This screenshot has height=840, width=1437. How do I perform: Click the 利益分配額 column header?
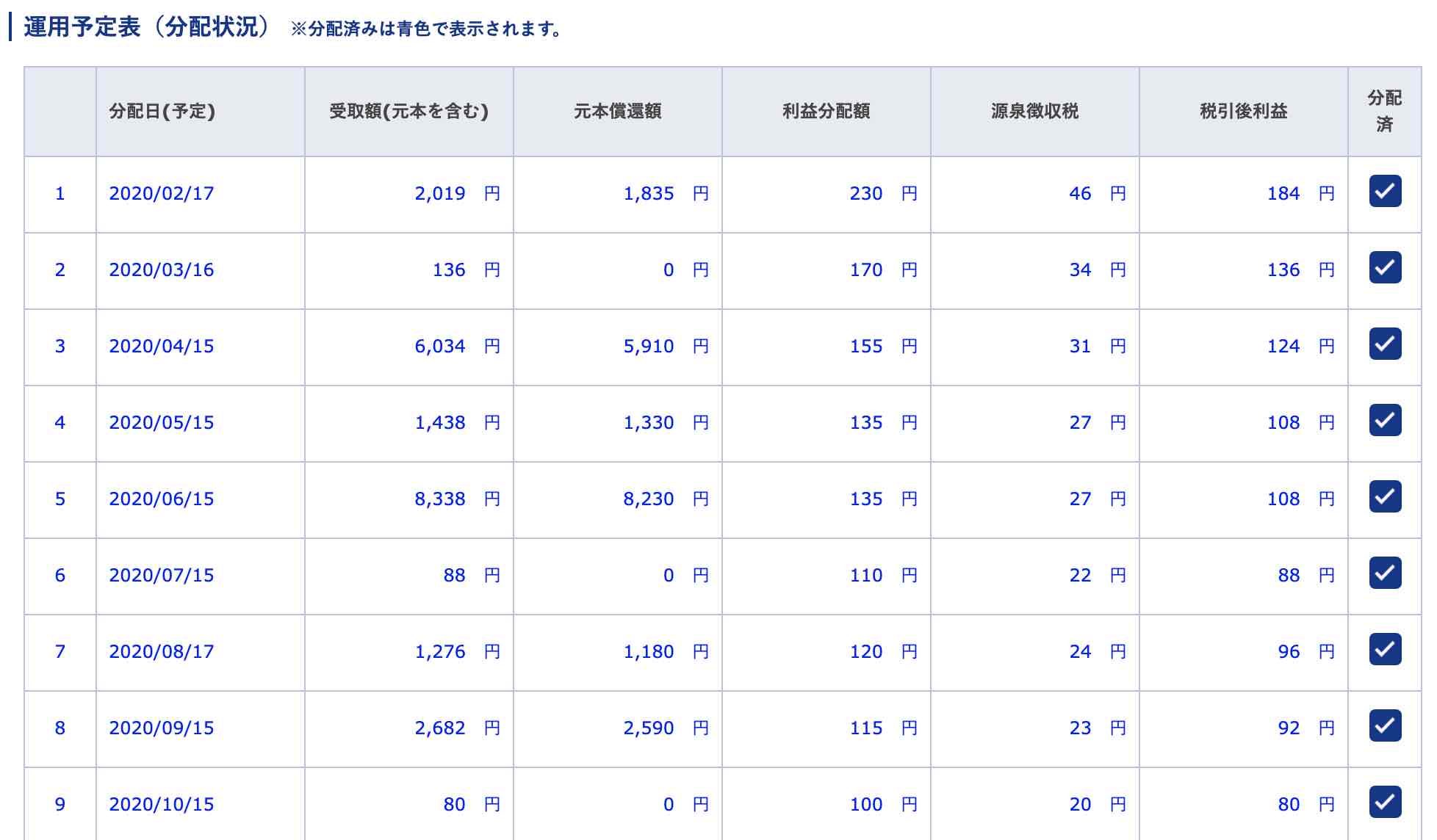[826, 112]
